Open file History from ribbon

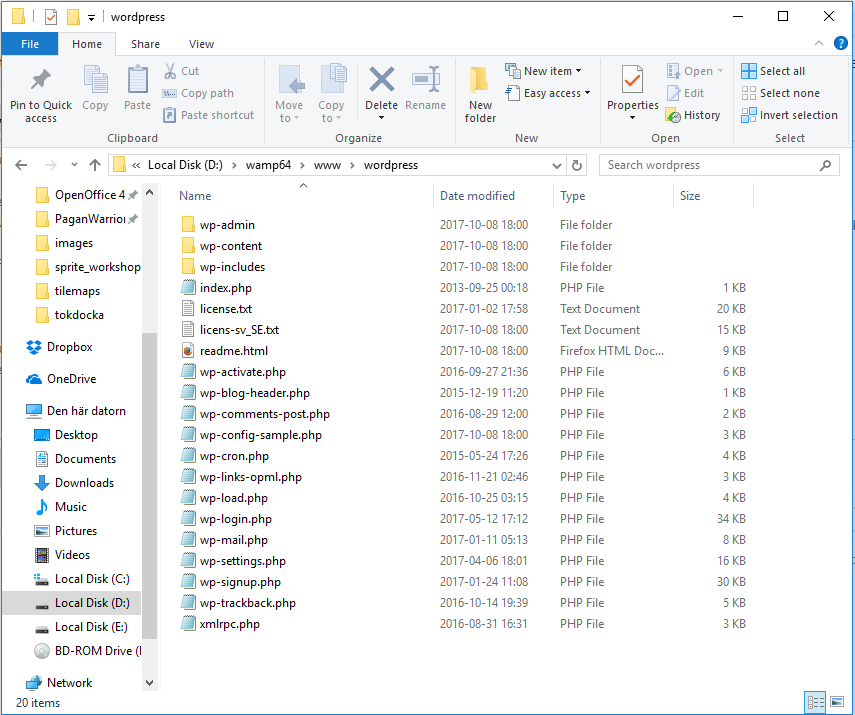[x=693, y=115]
